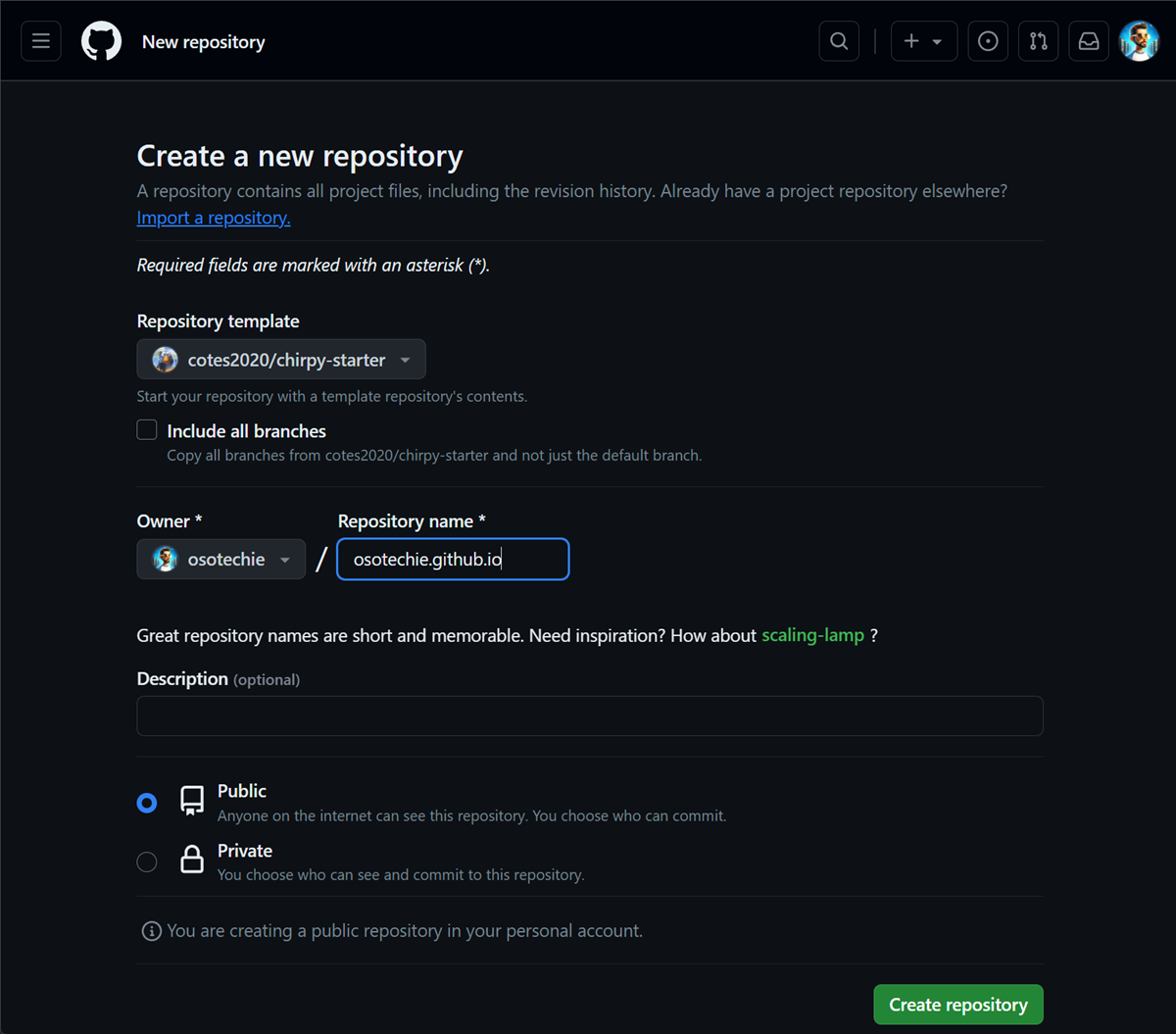This screenshot has height=1034, width=1176.
Task: Click the New repository header title
Action: tap(204, 42)
